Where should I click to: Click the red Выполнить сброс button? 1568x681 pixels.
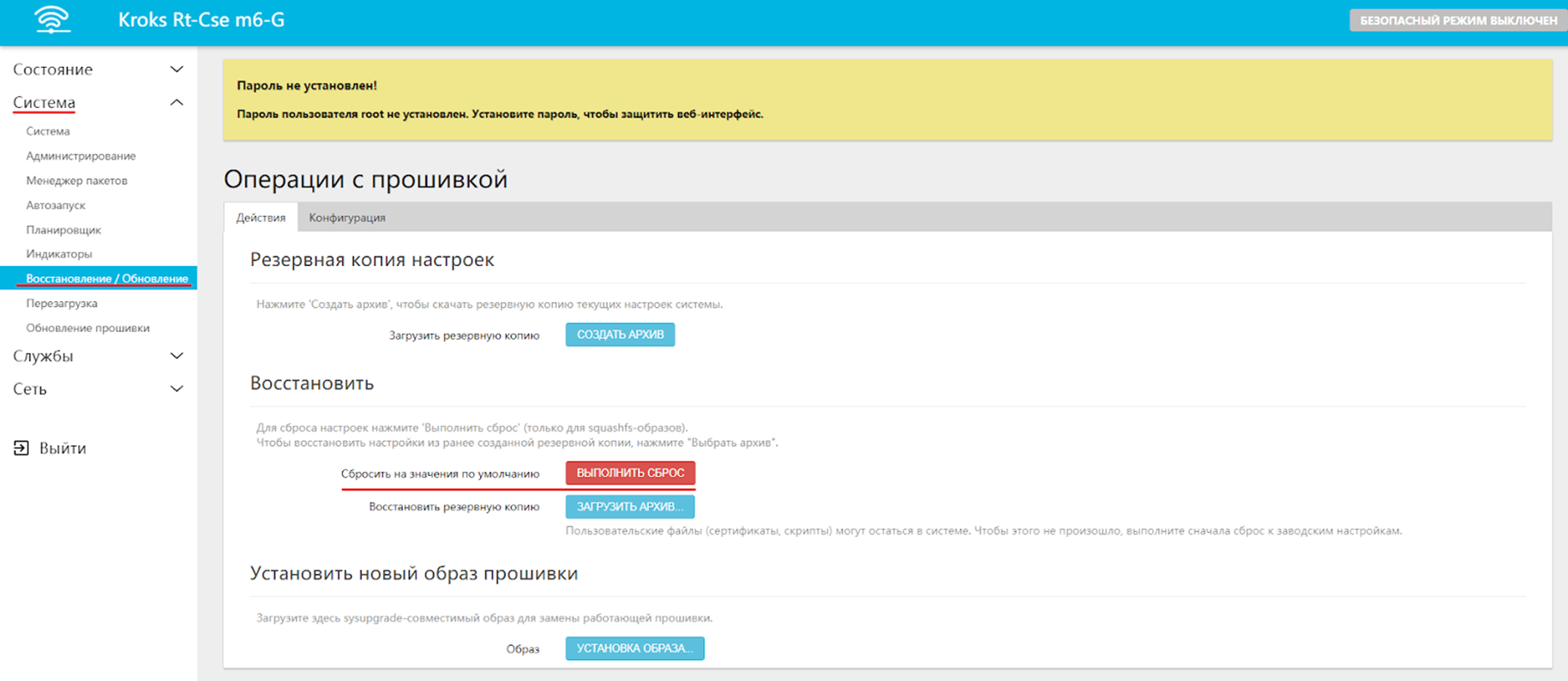[x=630, y=473]
